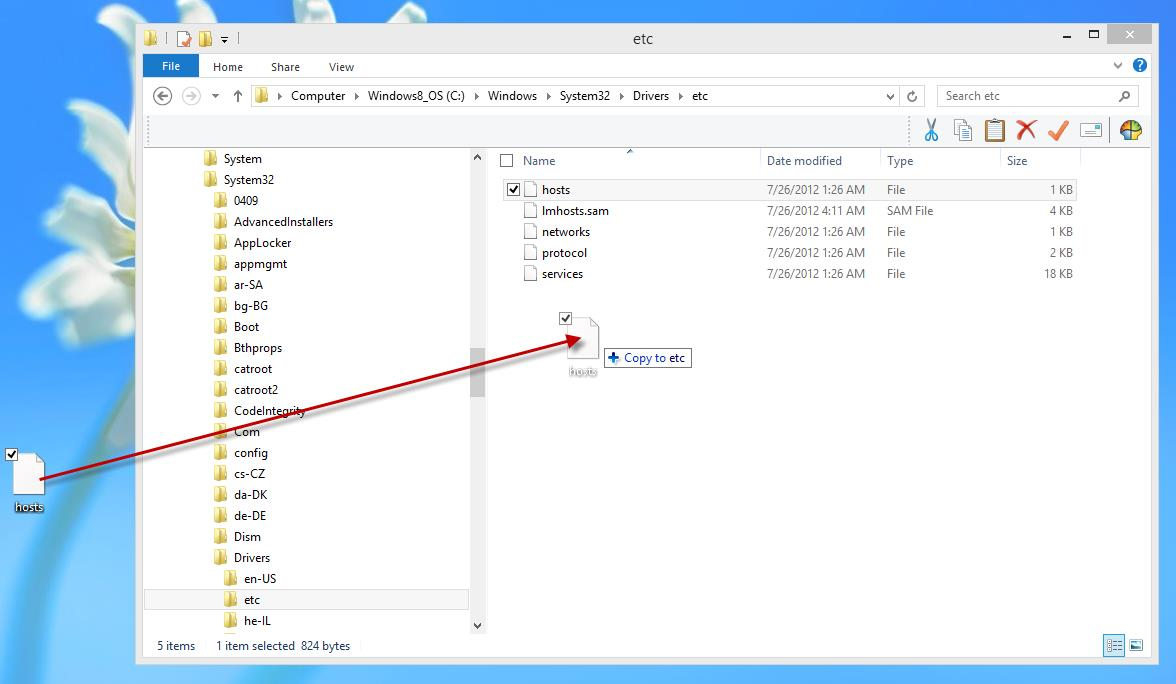Click the networks file icon
The width and height of the screenshot is (1176, 684).
(x=530, y=232)
